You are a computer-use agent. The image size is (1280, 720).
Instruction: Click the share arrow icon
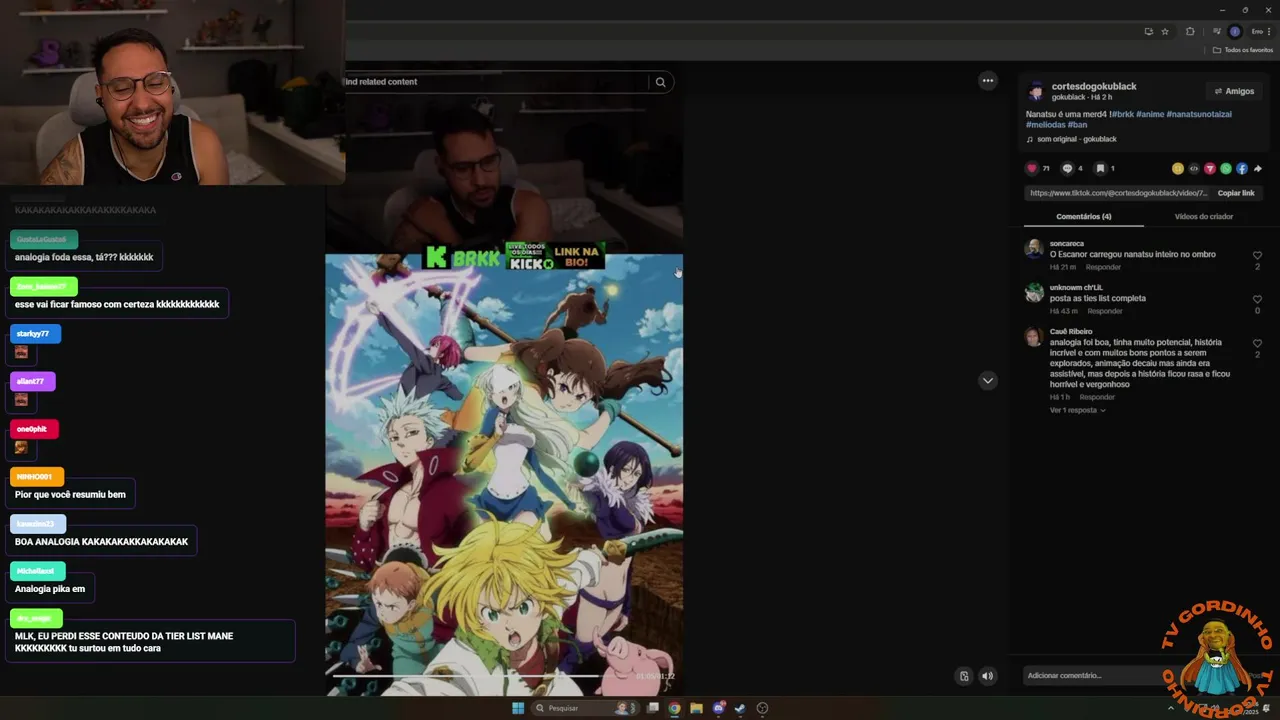pos(1258,169)
